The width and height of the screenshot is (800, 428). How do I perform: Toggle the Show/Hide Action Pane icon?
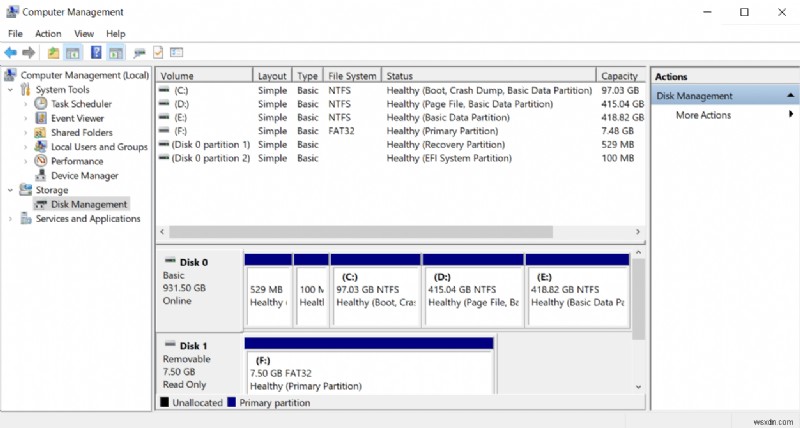point(116,52)
